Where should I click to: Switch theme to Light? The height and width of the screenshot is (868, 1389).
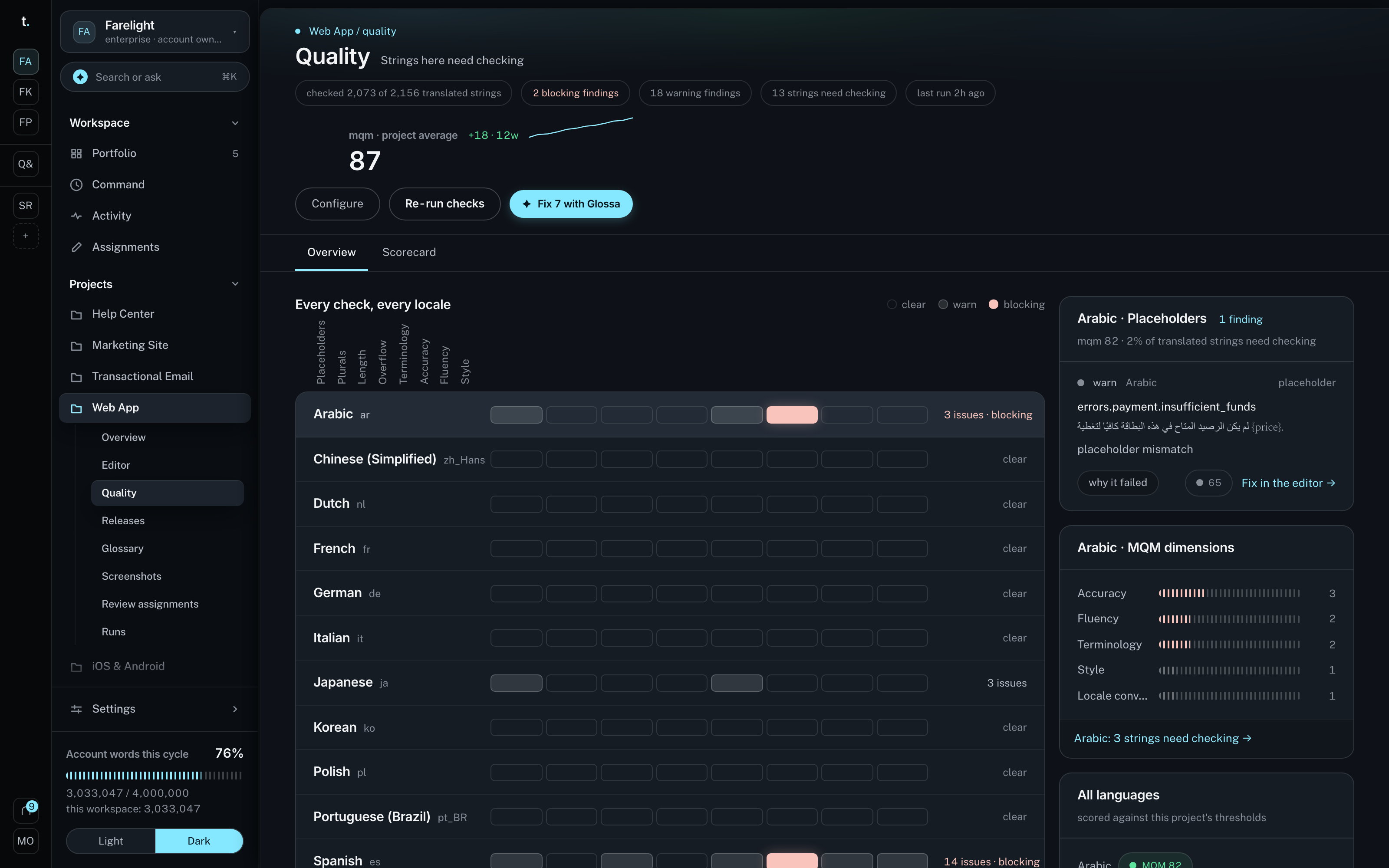click(111, 841)
